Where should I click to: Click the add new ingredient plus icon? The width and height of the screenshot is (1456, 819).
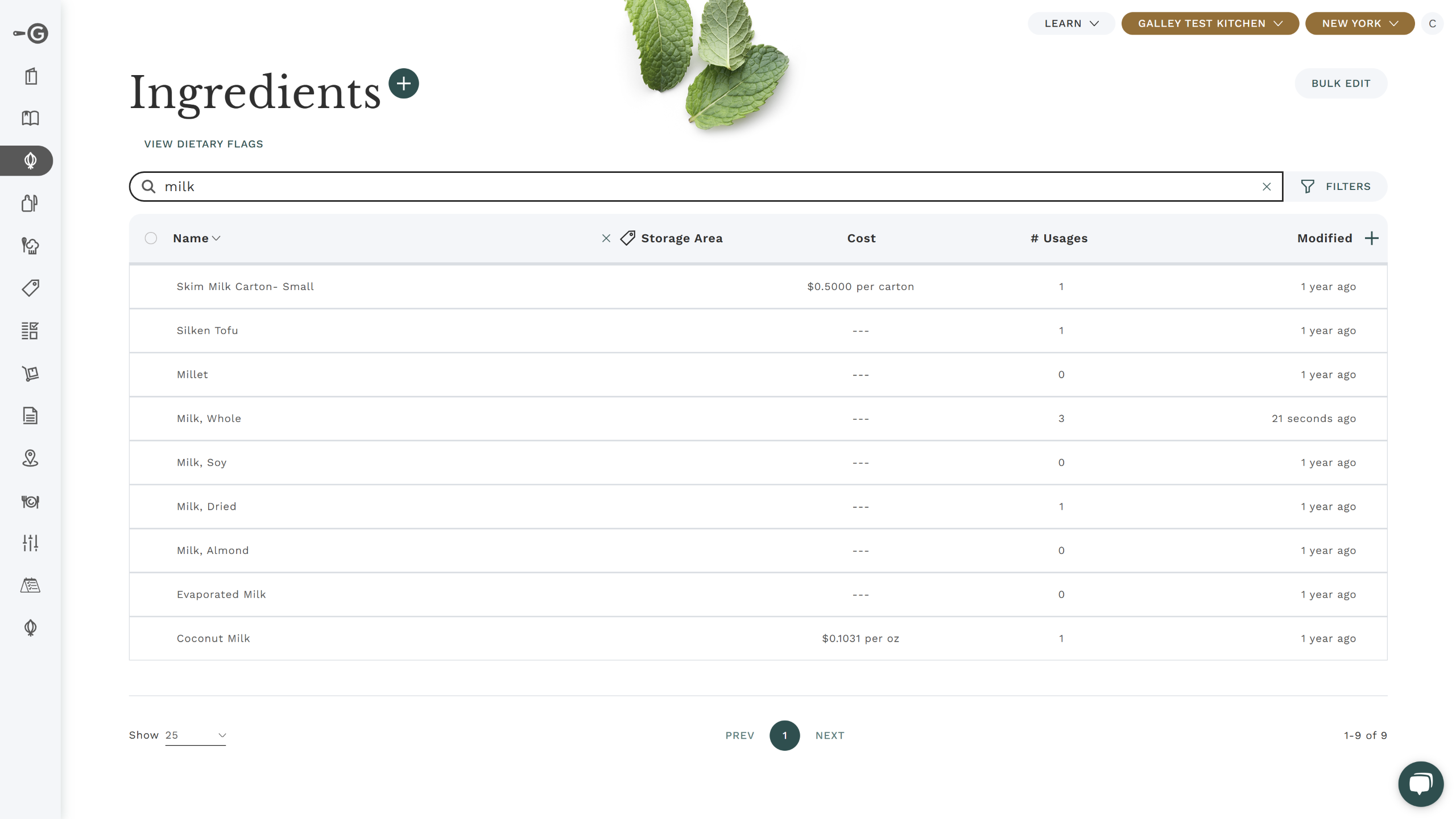403,84
